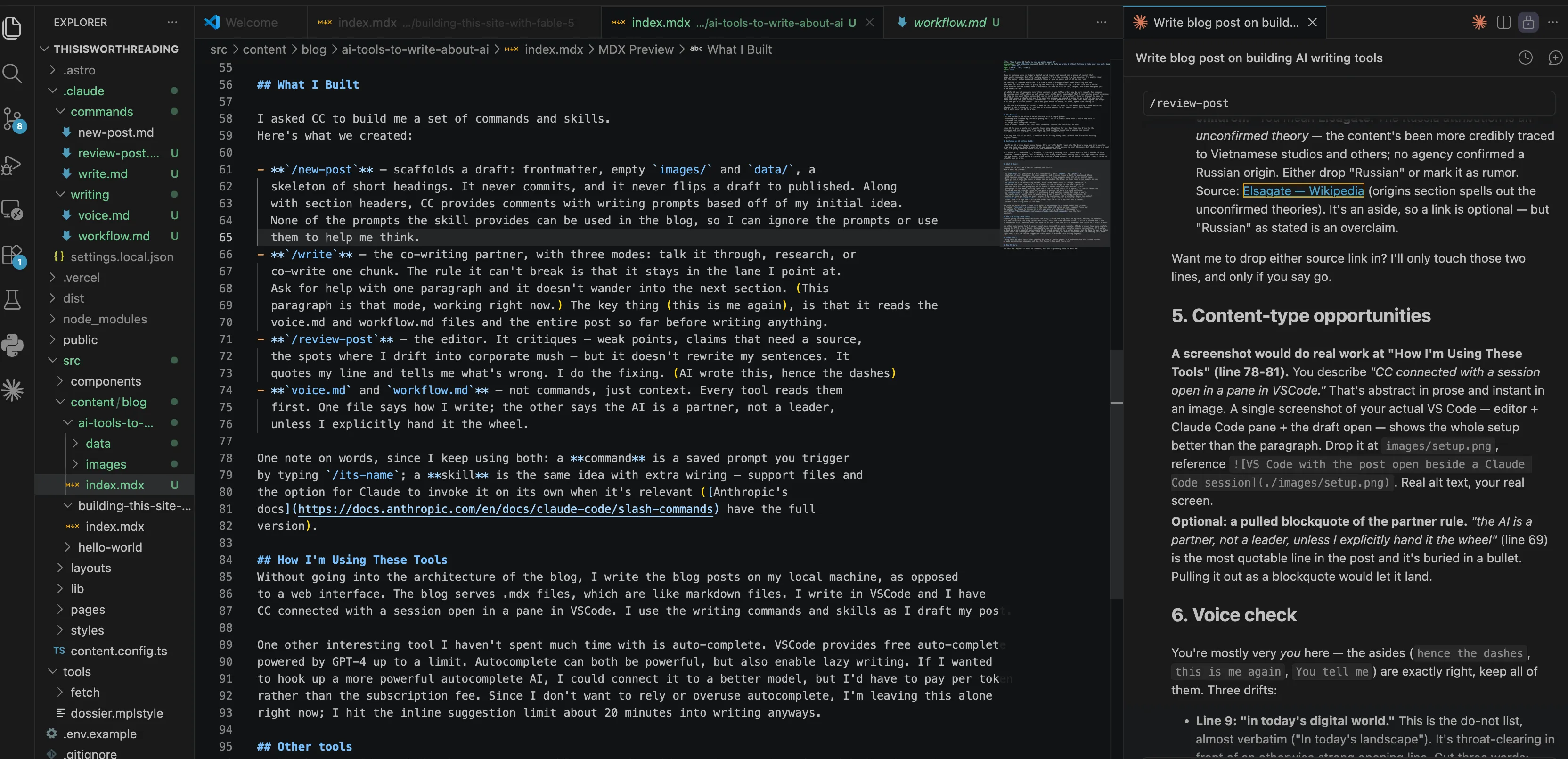This screenshot has width=1568, height=759.
Task: Expand the .astro folder
Action: pos(114,70)
